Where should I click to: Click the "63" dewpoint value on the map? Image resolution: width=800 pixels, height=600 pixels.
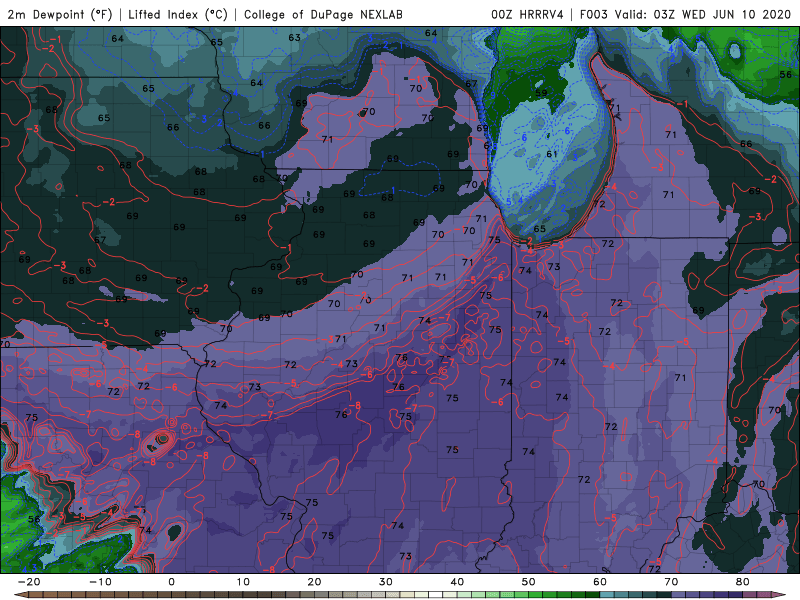[294, 38]
